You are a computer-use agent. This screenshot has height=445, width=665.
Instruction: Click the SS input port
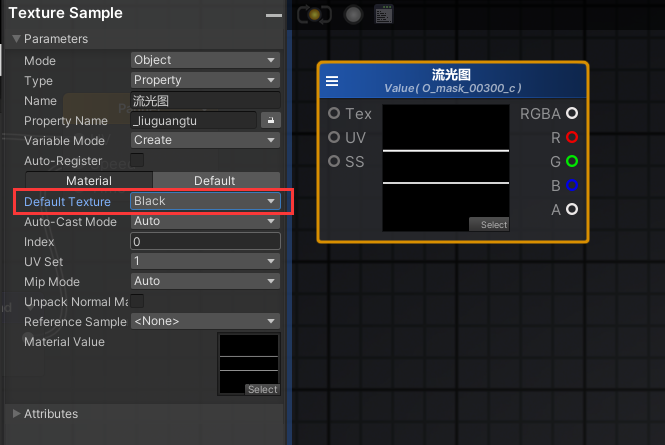pos(334,161)
